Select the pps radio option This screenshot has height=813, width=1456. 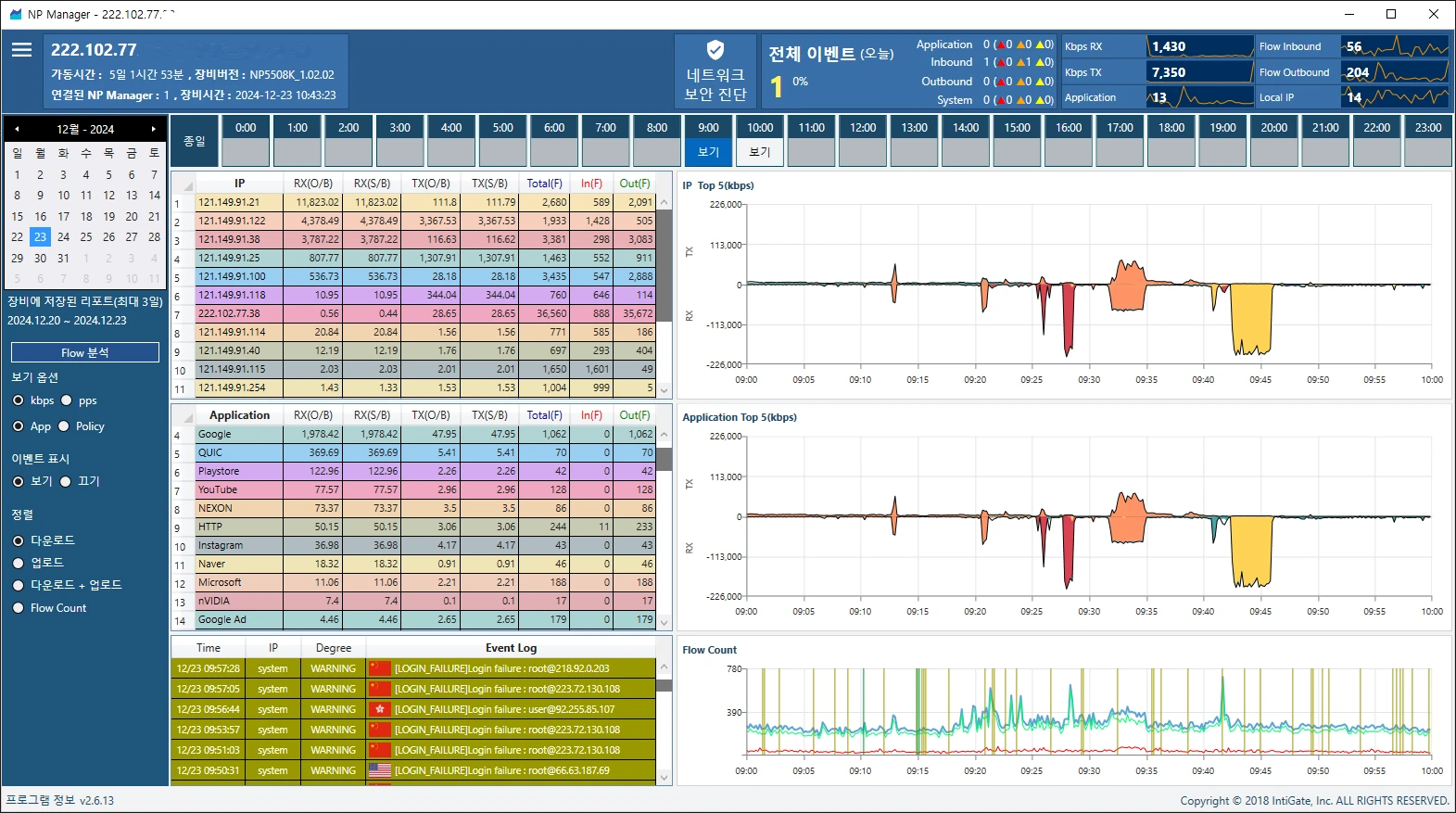66,400
